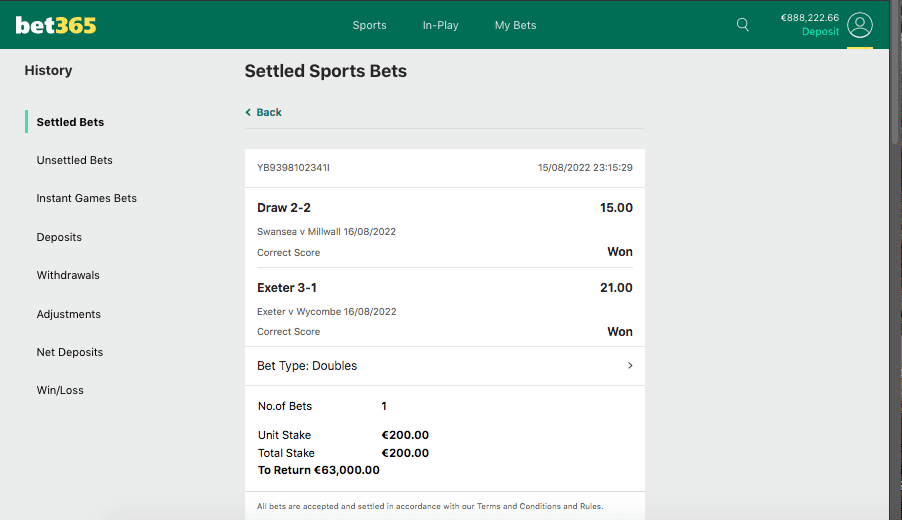Click the 21.00 odds value
Viewport: 902px width, 520px height.
616,288
